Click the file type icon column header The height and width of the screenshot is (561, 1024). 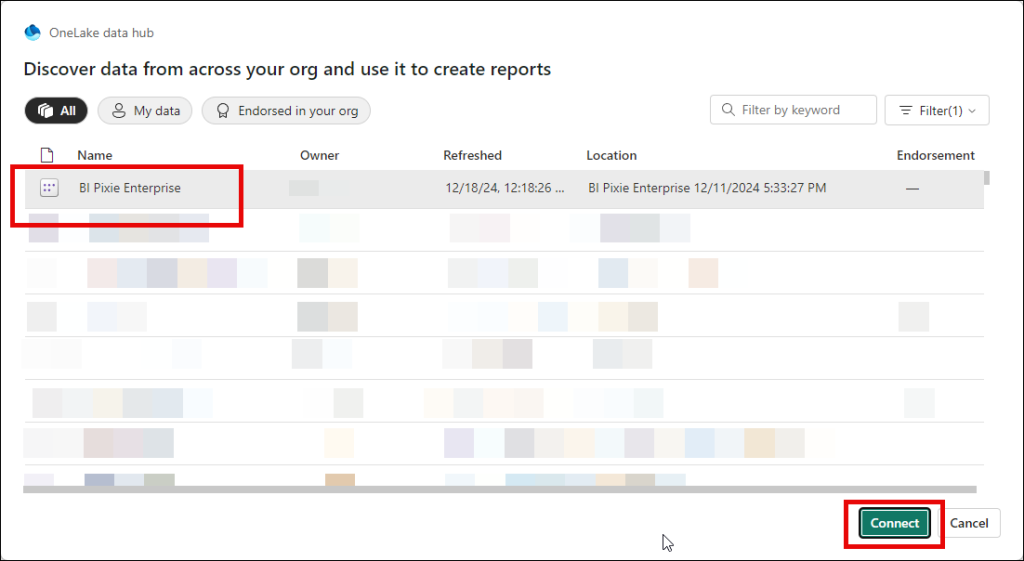click(46, 155)
